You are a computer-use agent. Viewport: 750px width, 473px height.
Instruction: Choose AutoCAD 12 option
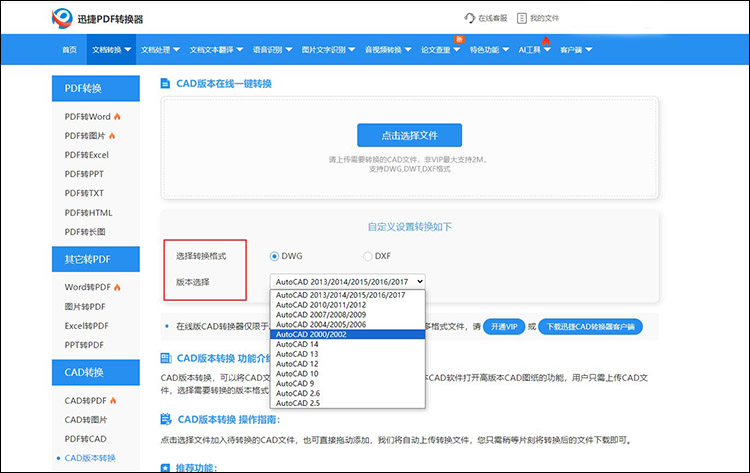coord(347,363)
